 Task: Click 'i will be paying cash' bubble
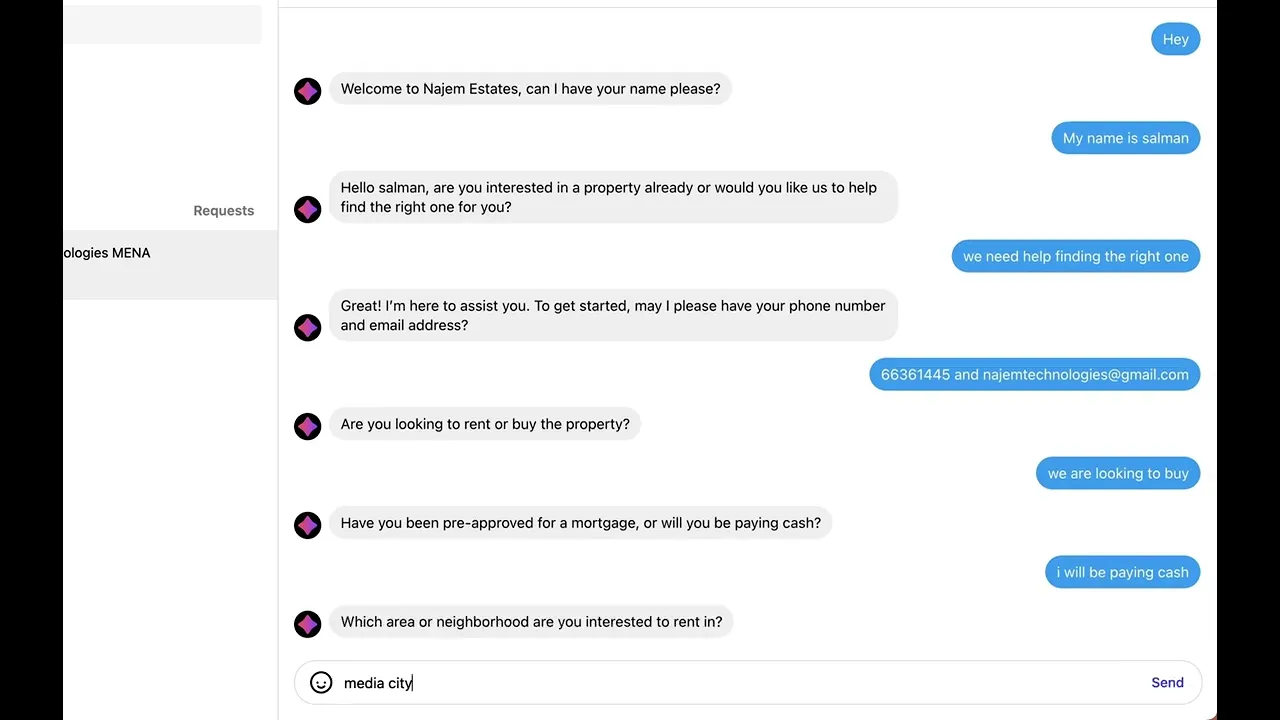point(1122,572)
